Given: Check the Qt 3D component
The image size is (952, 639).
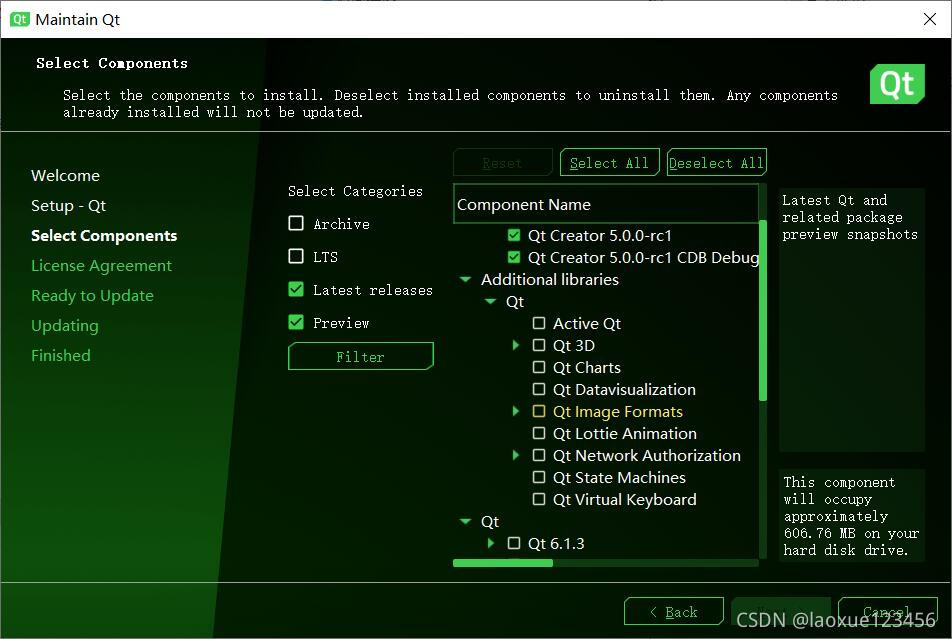Looking at the screenshot, I should pyautogui.click(x=539, y=345).
